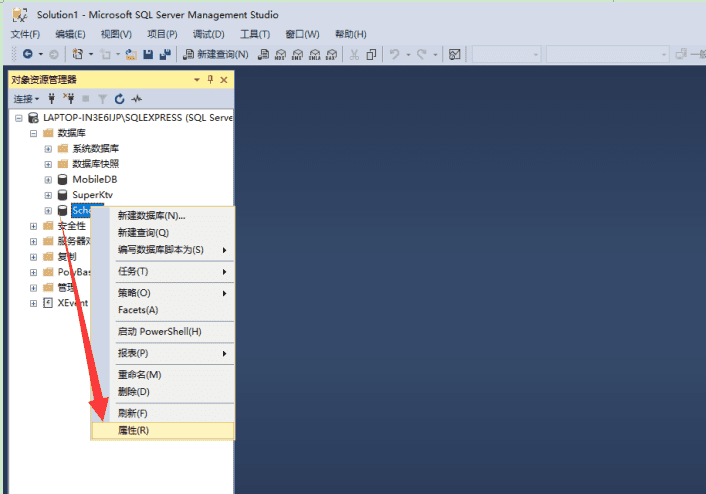Click 新建查询(N) toolbar button
706x494 pixels.
216,54
